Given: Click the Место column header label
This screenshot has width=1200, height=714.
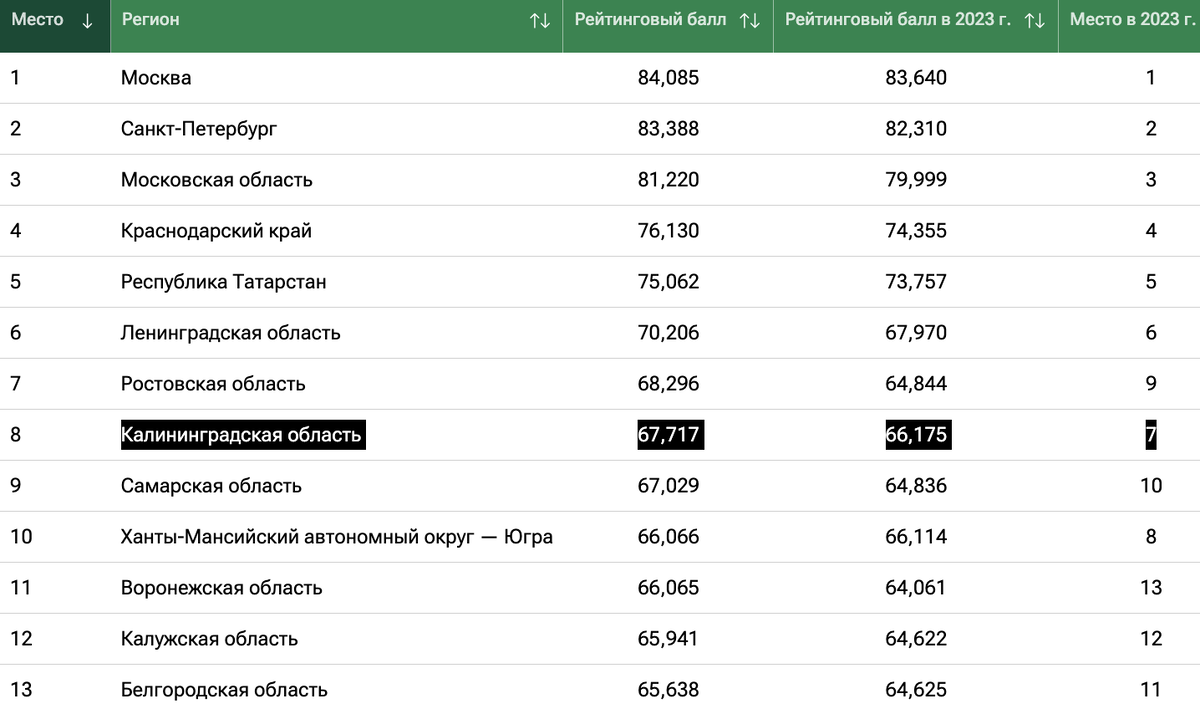Looking at the screenshot, I should [x=38, y=19].
